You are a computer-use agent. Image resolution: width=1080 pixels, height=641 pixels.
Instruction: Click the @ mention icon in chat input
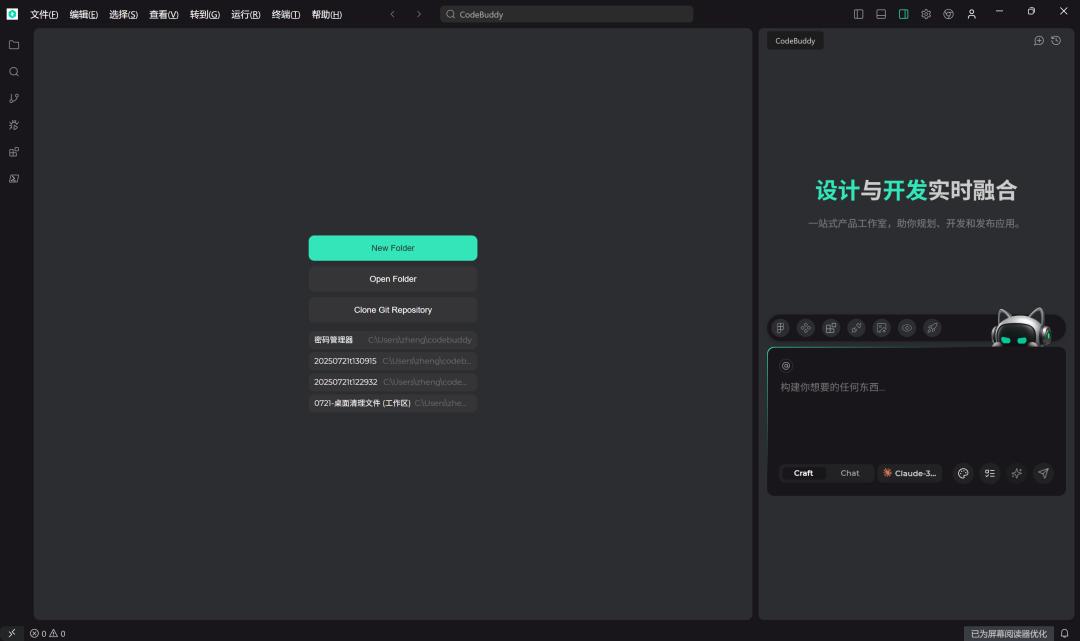pyautogui.click(x=786, y=366)
